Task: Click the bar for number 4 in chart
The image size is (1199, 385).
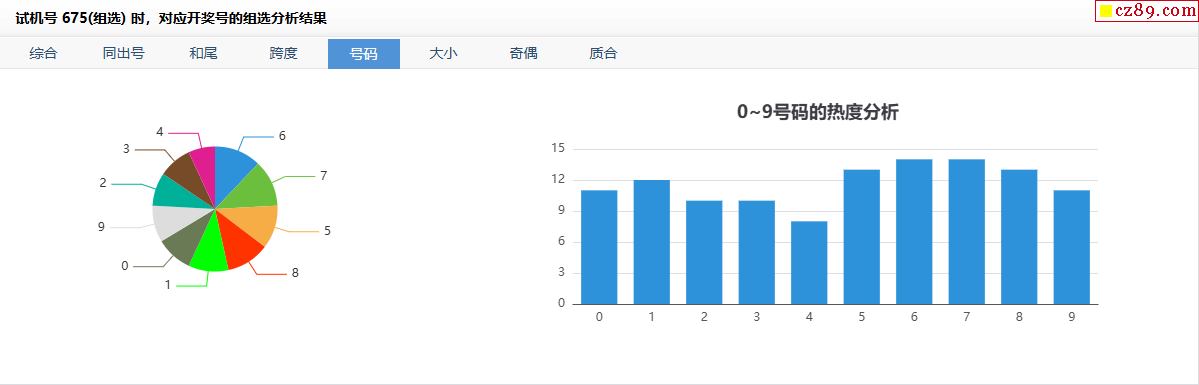Action: [809, 263]
